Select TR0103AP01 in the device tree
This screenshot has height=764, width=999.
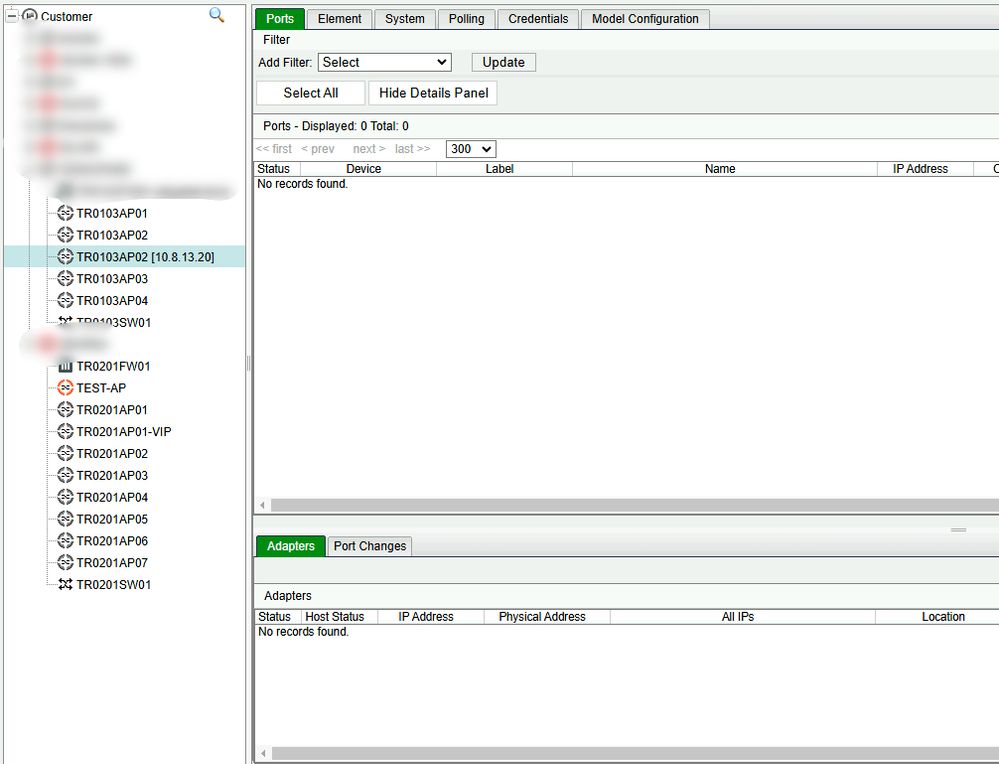click(x=112, y=213)
